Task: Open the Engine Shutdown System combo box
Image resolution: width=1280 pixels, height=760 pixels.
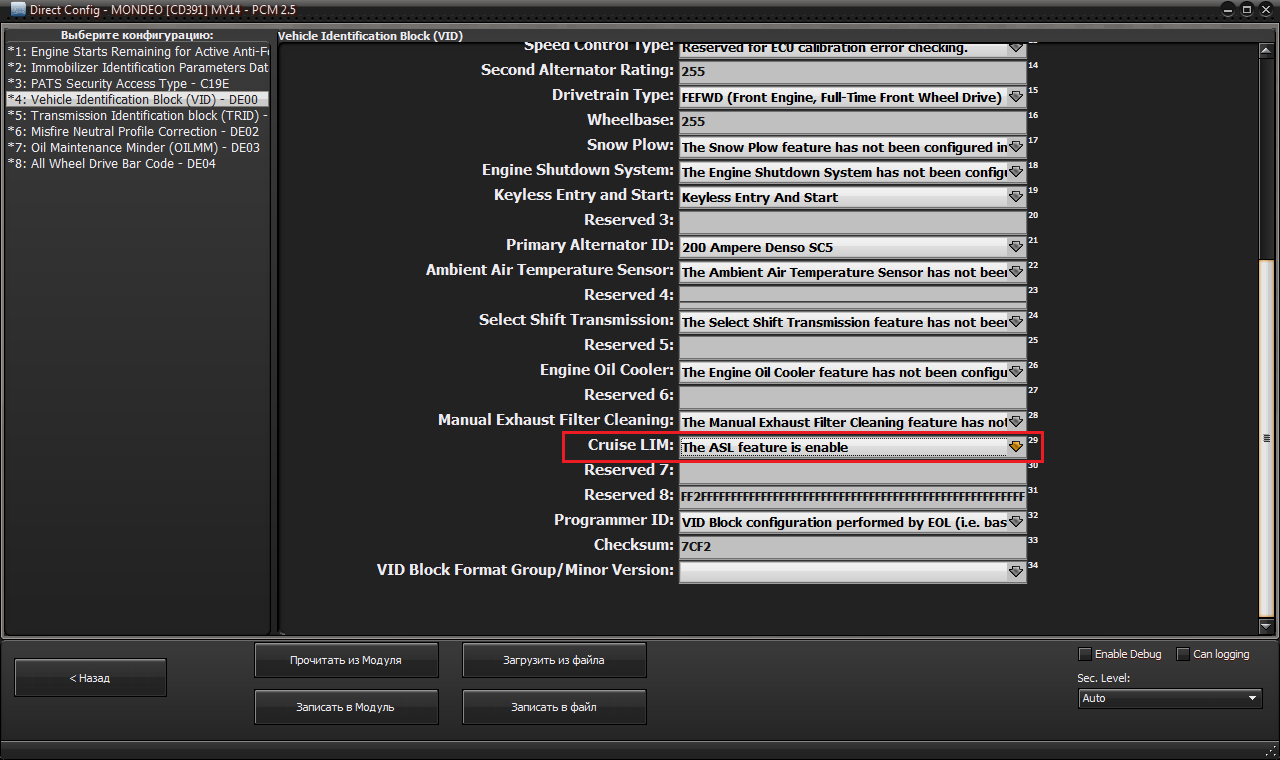Action: pyautogui.click(x=852, y=172)
